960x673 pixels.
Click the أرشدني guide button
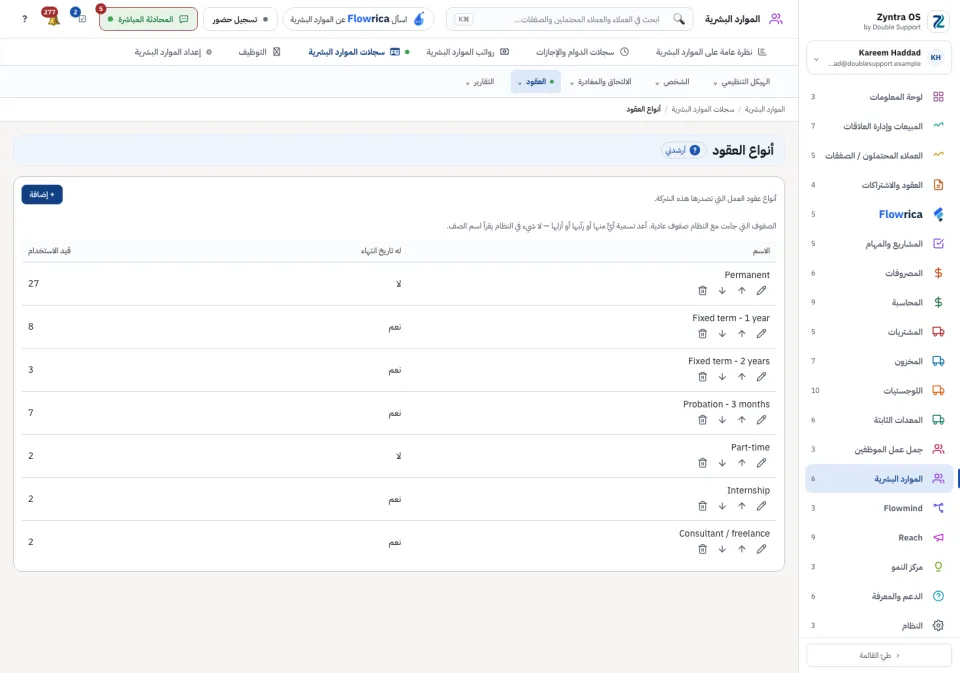click(683, 150)
